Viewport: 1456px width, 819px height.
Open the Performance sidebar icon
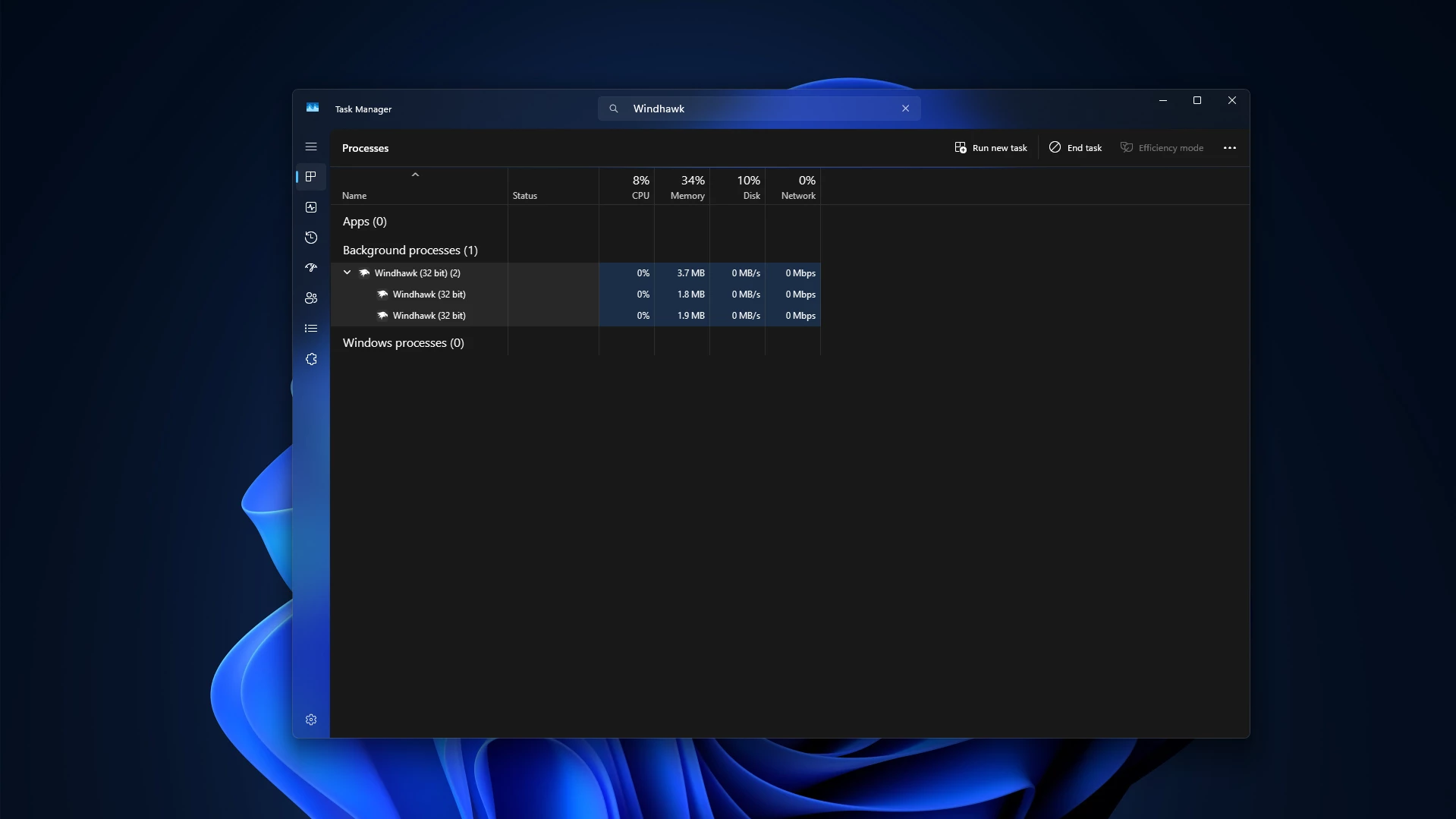point(311,207)
